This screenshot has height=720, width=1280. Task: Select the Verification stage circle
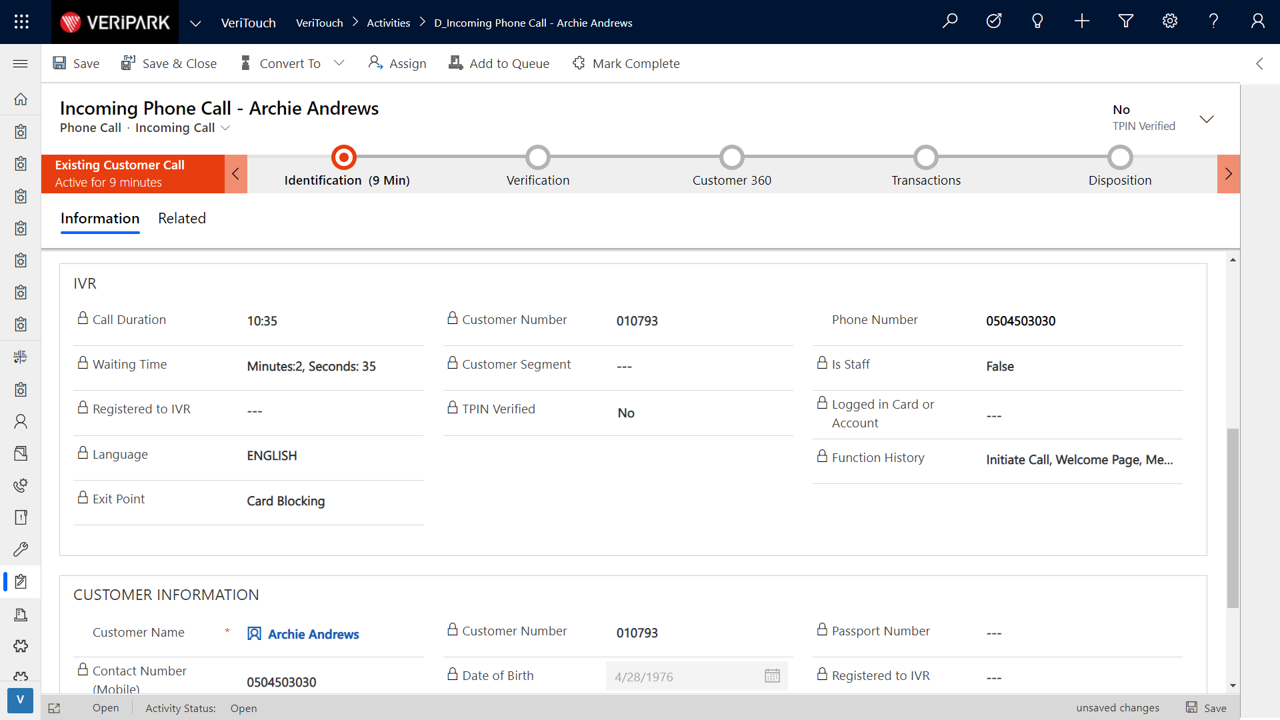point(538,157)
